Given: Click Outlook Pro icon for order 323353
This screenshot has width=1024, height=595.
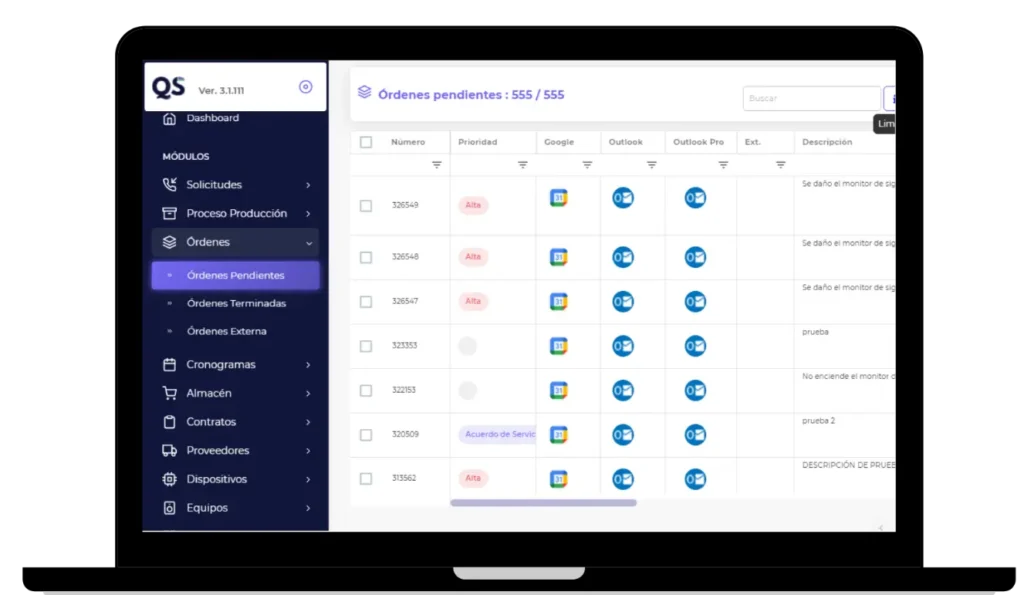Looking at the screenshot, I should click(x=695, y=346).
